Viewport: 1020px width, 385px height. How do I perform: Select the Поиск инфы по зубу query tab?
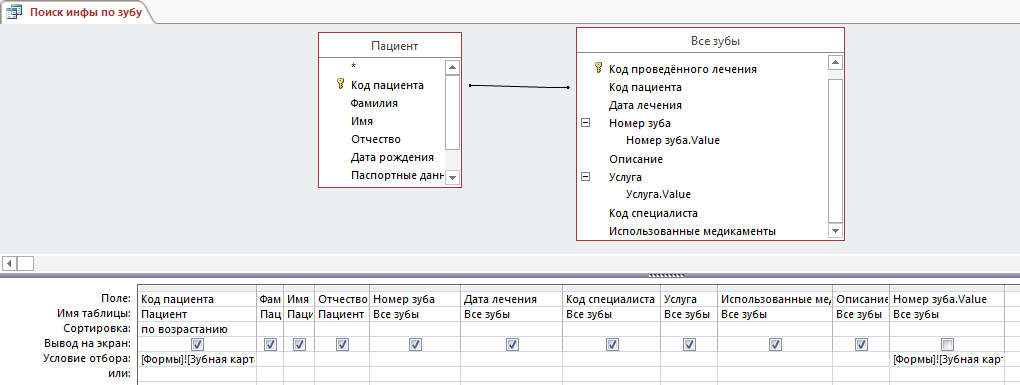(x=77, y=12)
